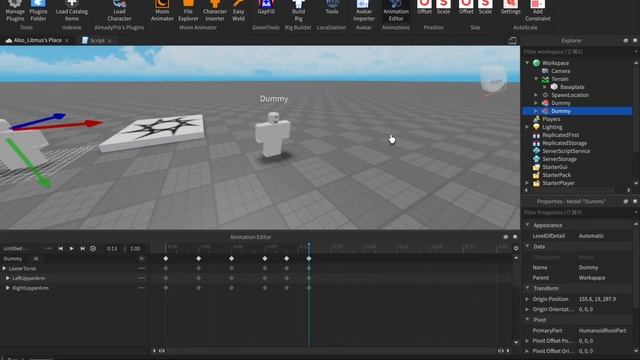
Task: Collapse the Transform properties section
Action: tap(527, 288)
